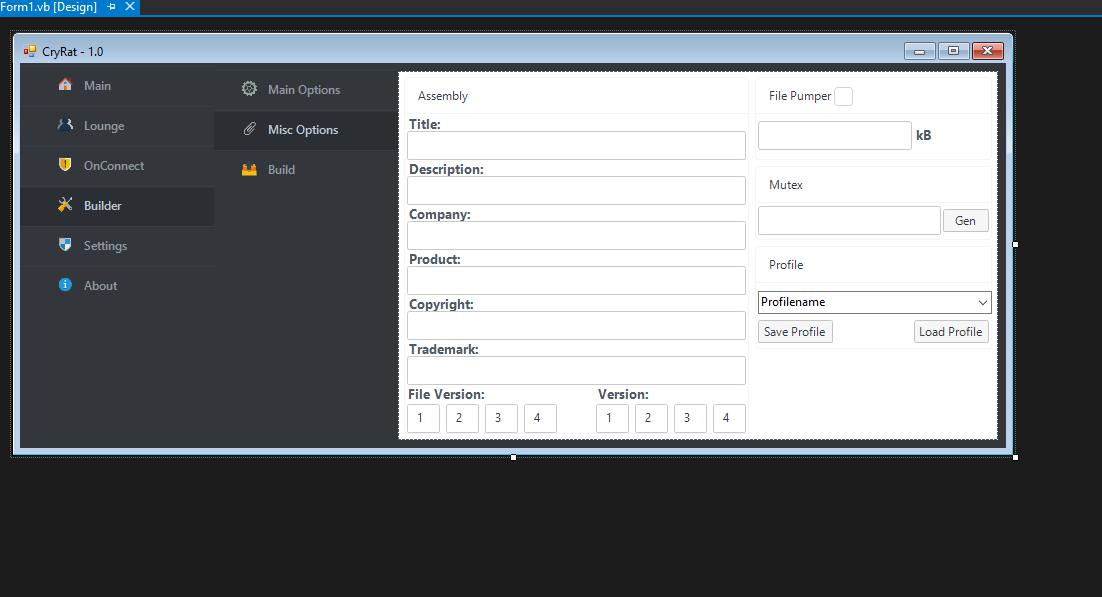1102x597 pixels.
Task: Click Version second box
Action: (x=652, y=418)
